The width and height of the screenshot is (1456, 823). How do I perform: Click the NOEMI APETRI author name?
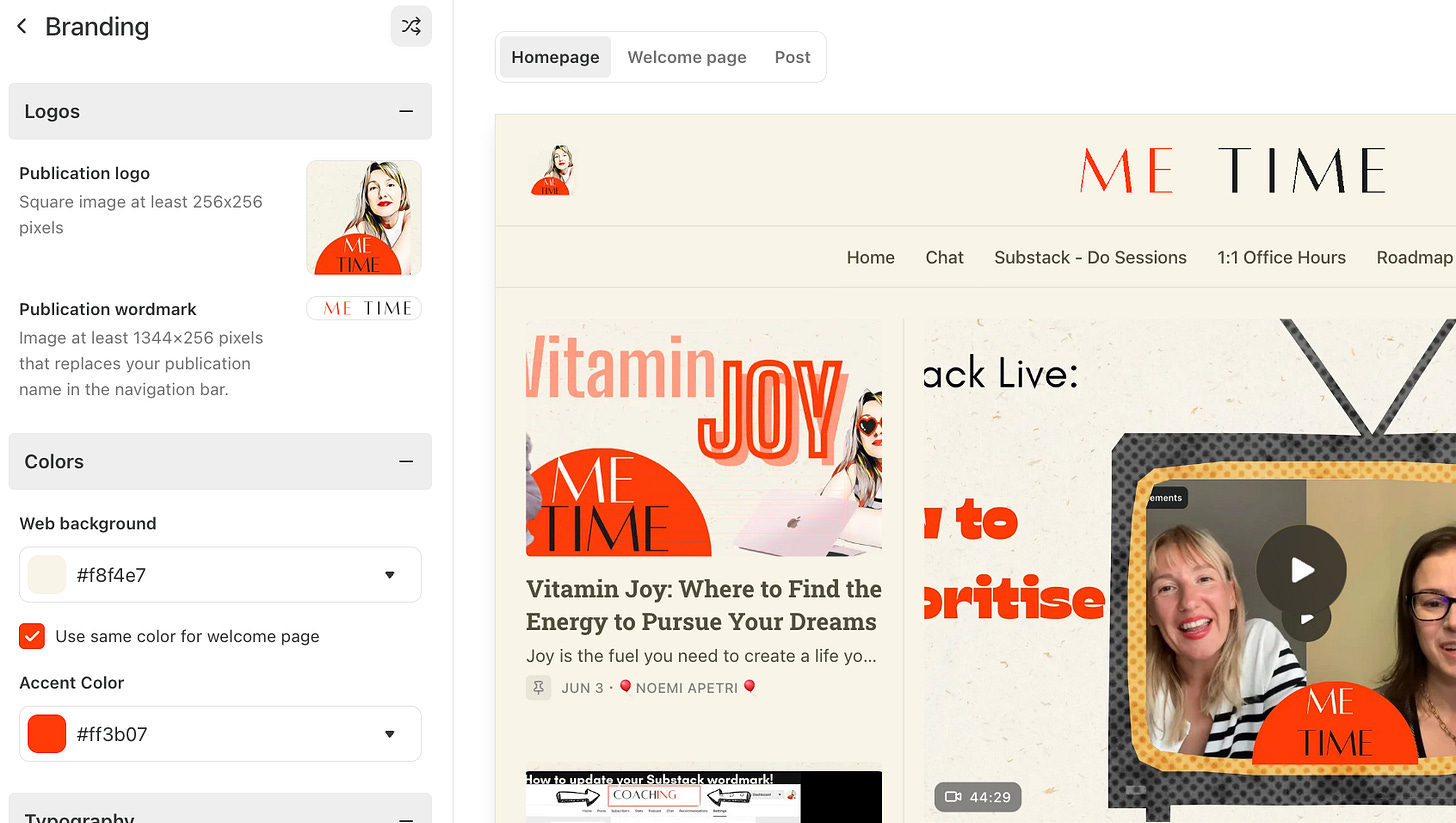(x=688, y=687)
